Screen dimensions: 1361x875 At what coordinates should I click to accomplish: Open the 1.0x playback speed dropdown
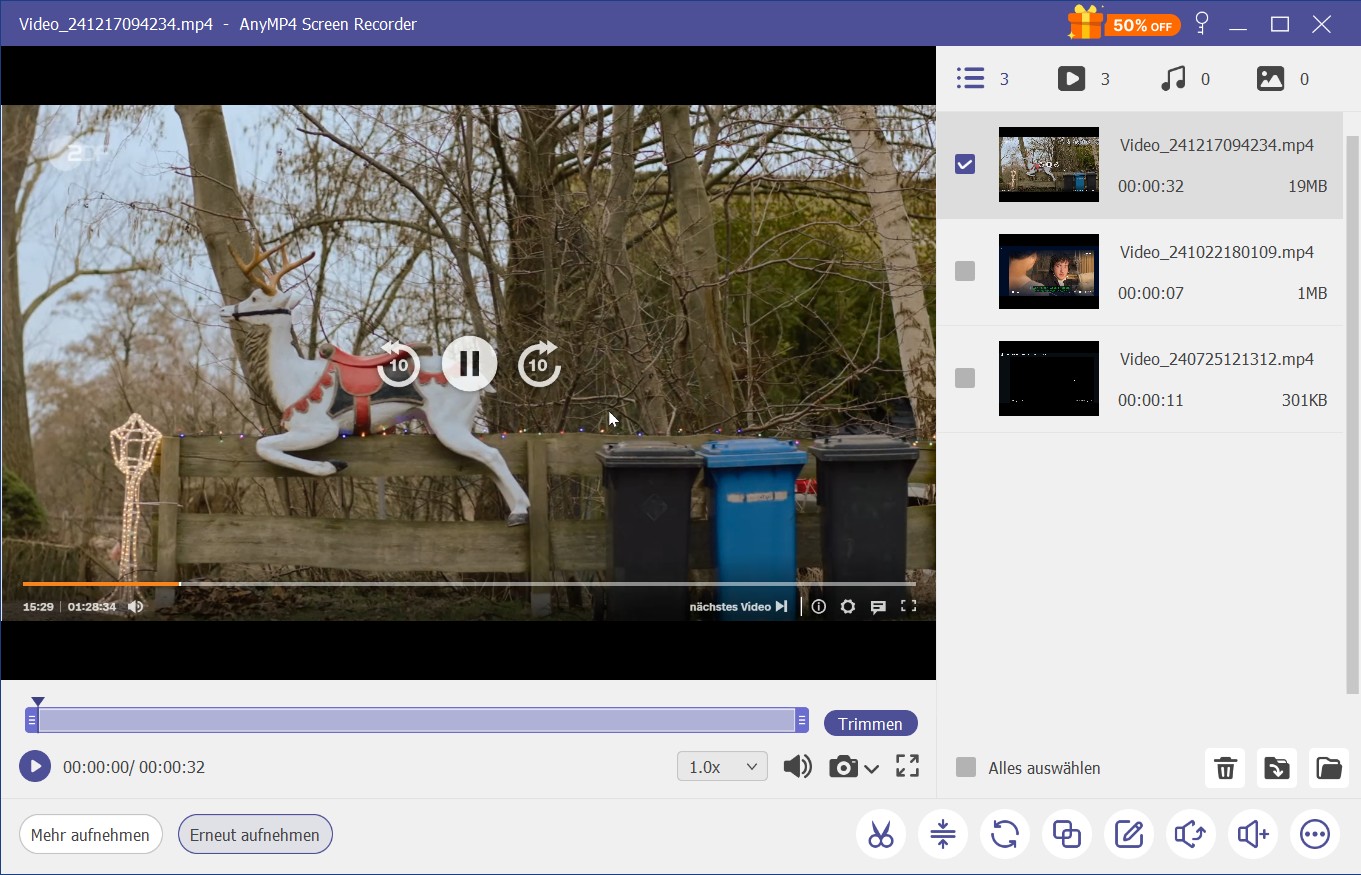pyautogui.click(x=722, y=767)
